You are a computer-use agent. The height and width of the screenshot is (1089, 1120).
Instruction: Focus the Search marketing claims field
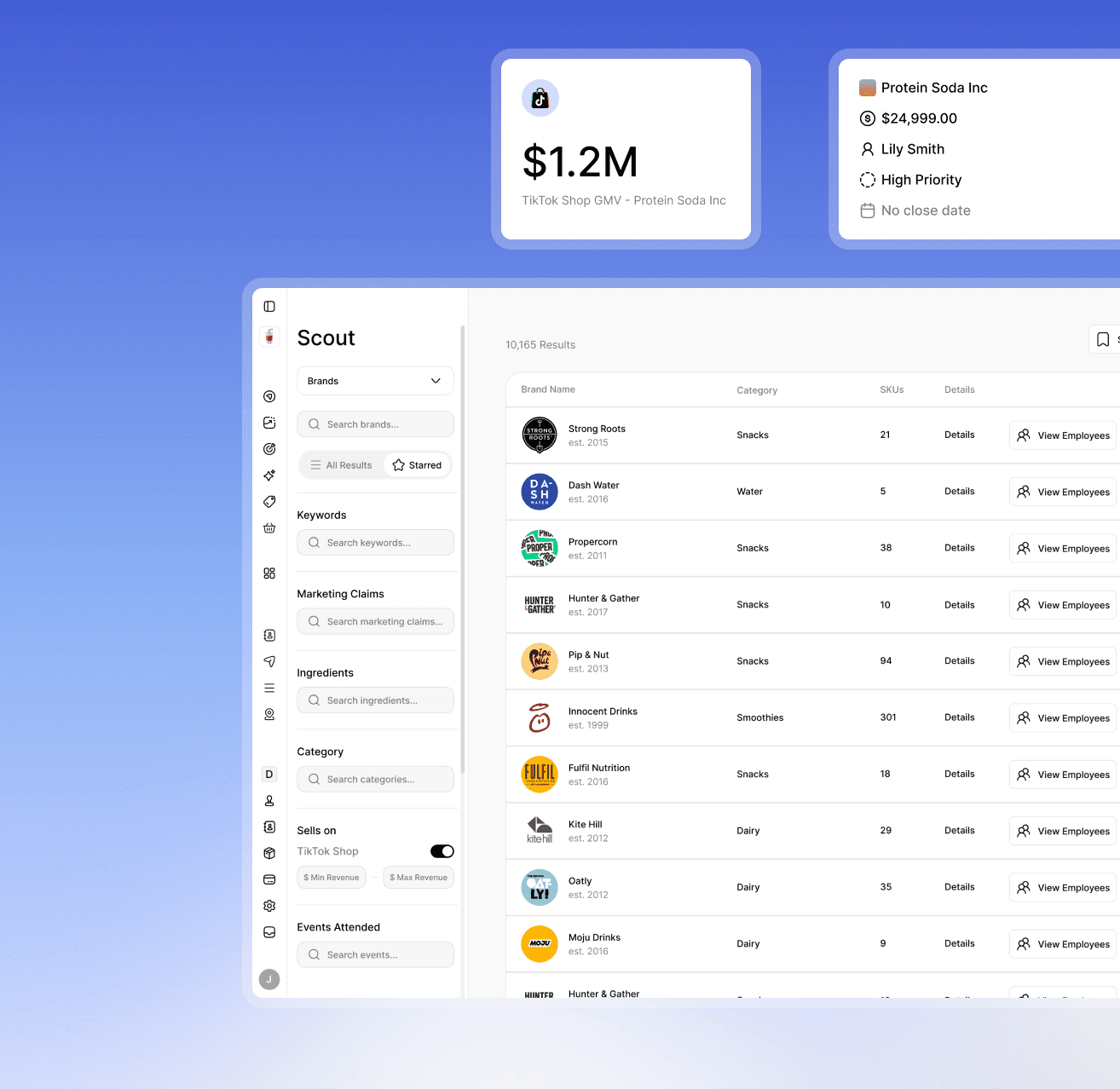375,622
